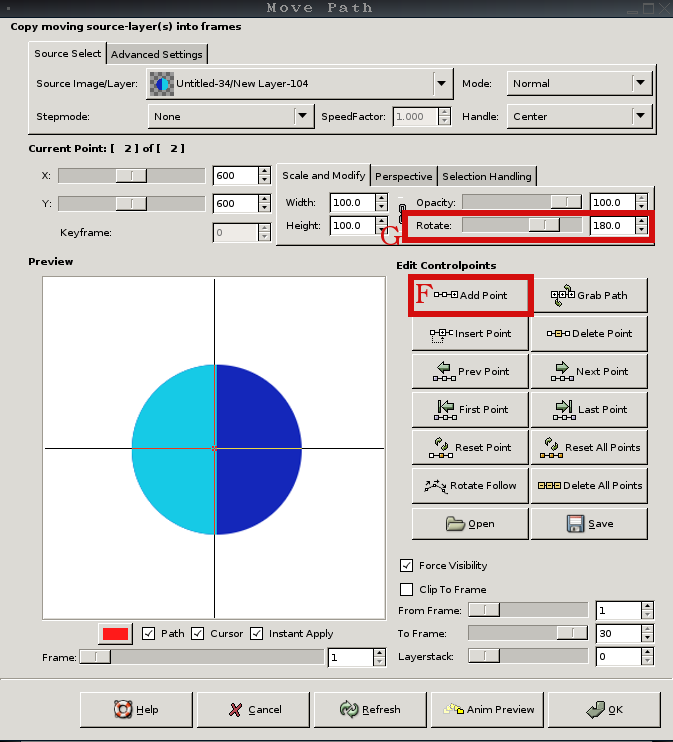
Task: Toggle Cursor display checkbox
Action: (197, 634)
